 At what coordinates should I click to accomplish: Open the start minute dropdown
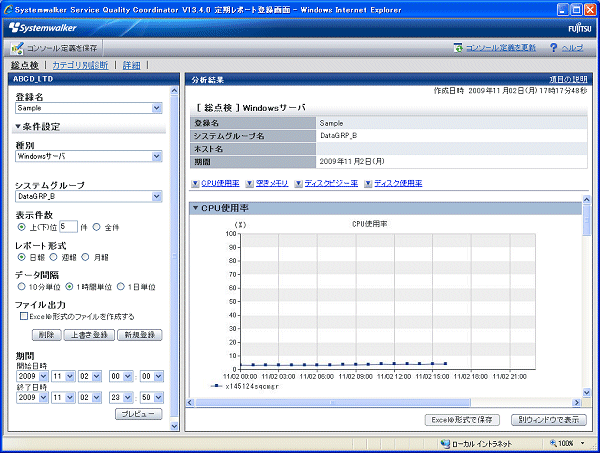[158, 376]
